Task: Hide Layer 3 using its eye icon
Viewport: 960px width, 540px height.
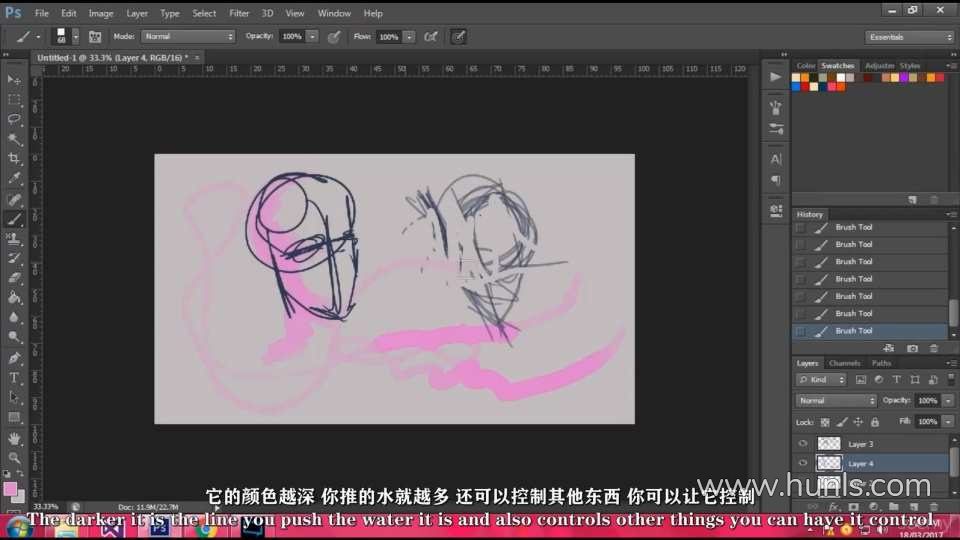Action: click(802, 443)
